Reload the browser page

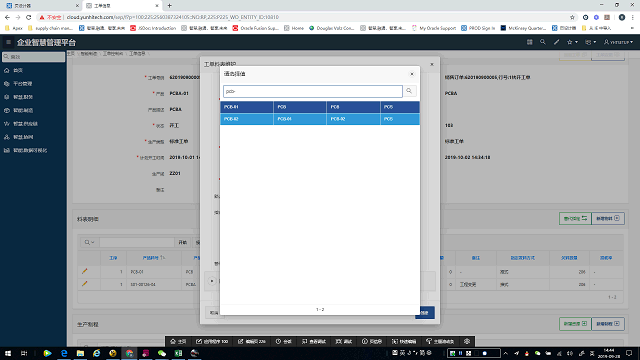pyautogui.click(x=29, y=17)
